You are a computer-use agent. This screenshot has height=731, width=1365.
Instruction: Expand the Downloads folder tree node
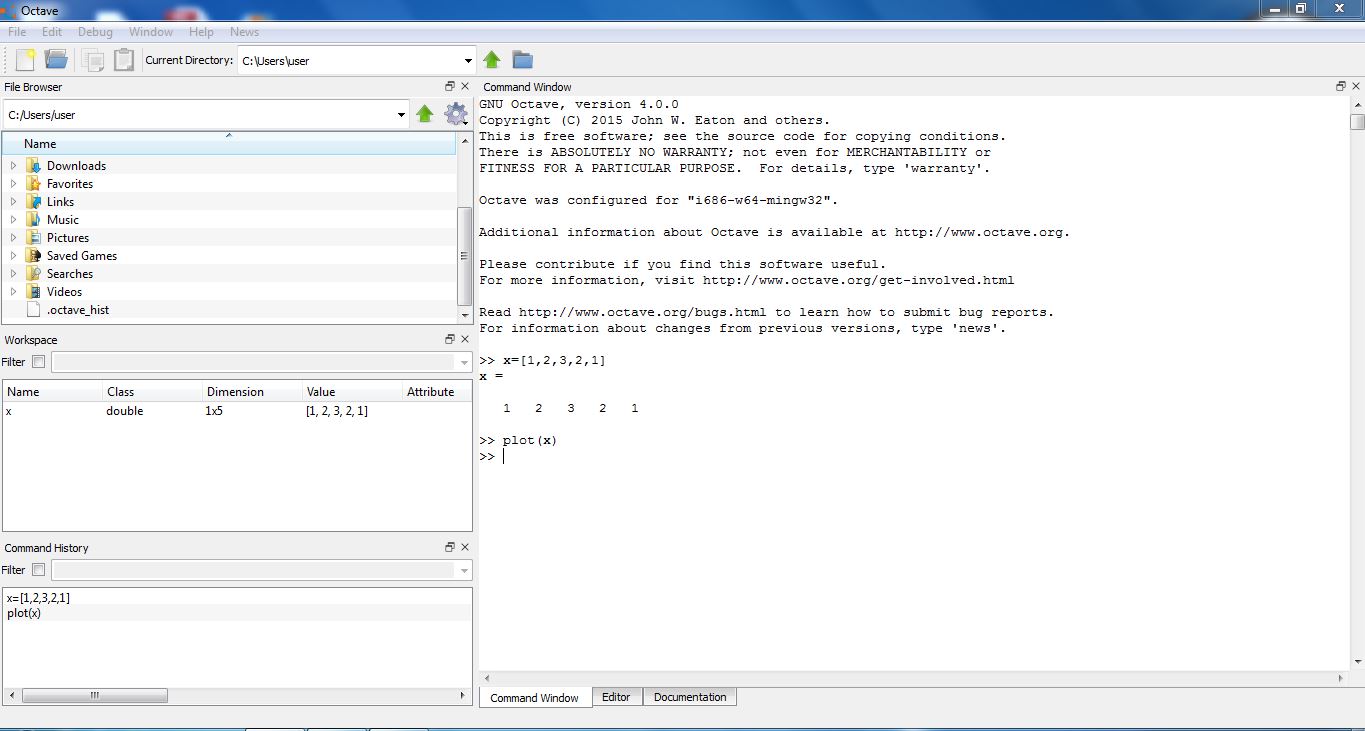(x=13, y=166)
